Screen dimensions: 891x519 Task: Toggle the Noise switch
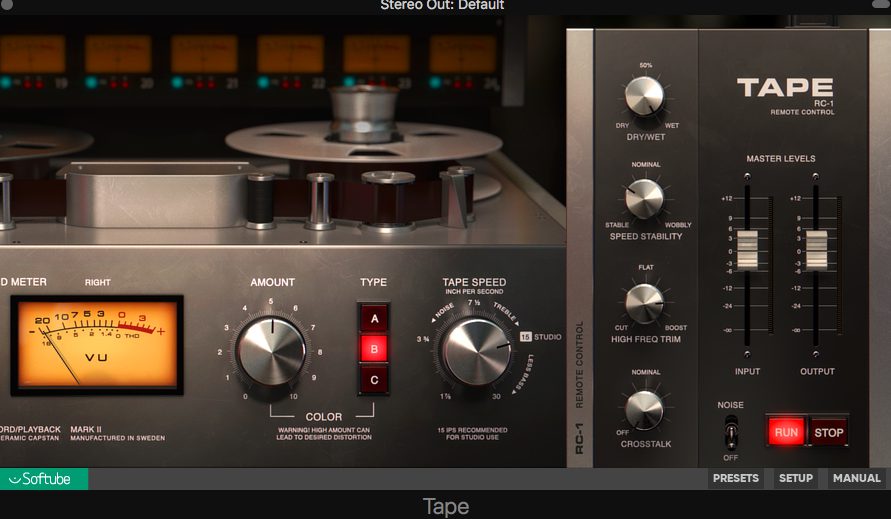point(731,433)
